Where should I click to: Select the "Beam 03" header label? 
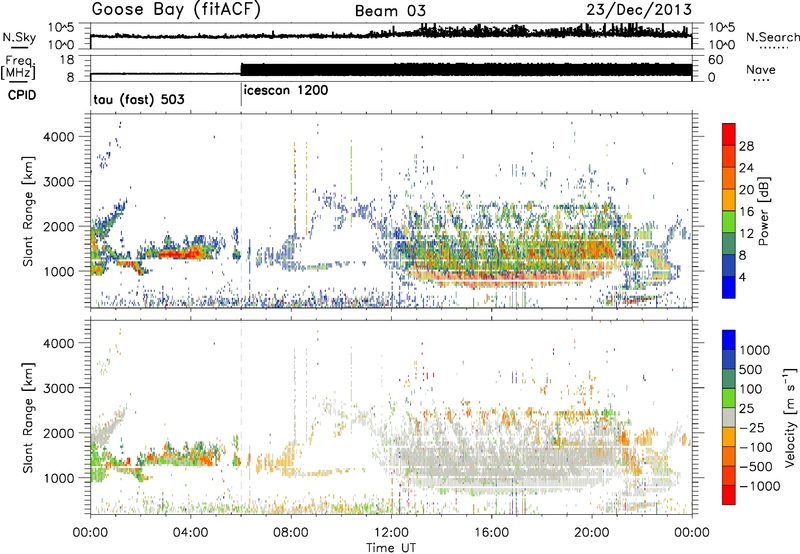390,11
